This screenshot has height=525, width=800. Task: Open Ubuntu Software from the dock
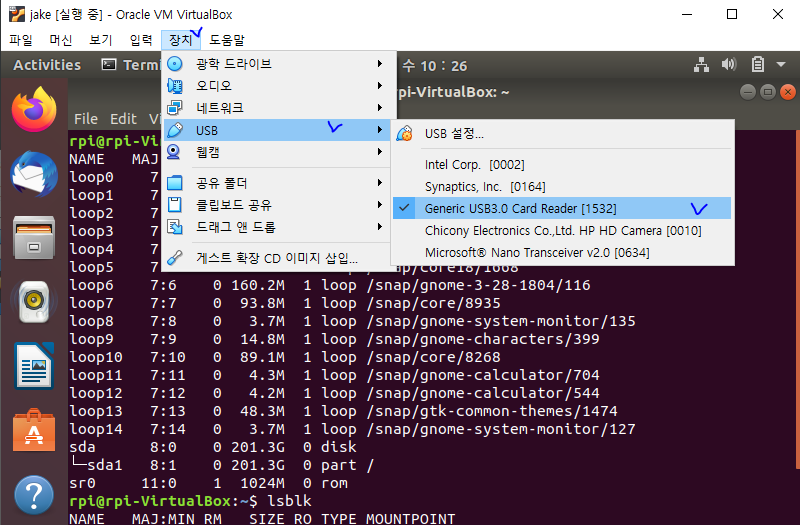(34, 430)
